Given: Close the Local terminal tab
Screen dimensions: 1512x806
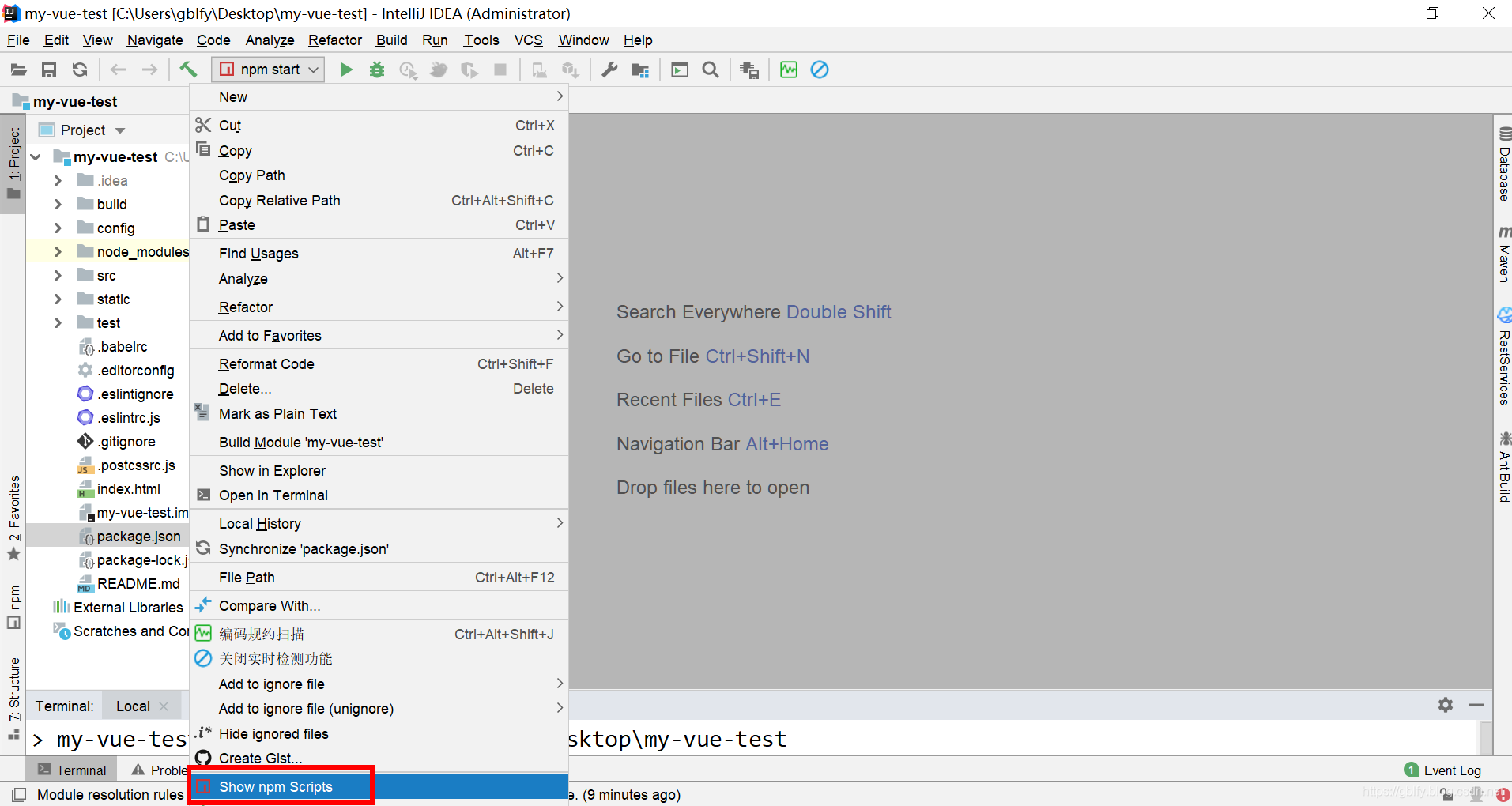Looking at the screenshot, I should (x=164, y=706).
